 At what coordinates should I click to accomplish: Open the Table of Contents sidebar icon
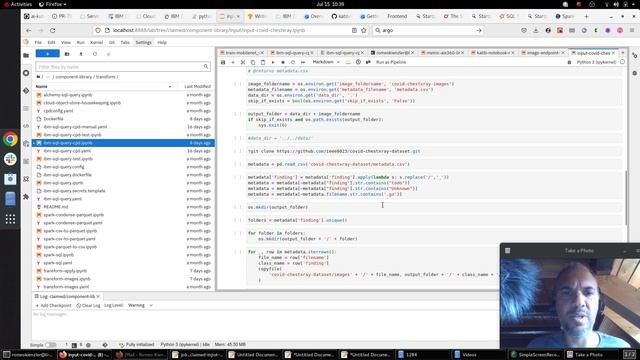[26, 109]
